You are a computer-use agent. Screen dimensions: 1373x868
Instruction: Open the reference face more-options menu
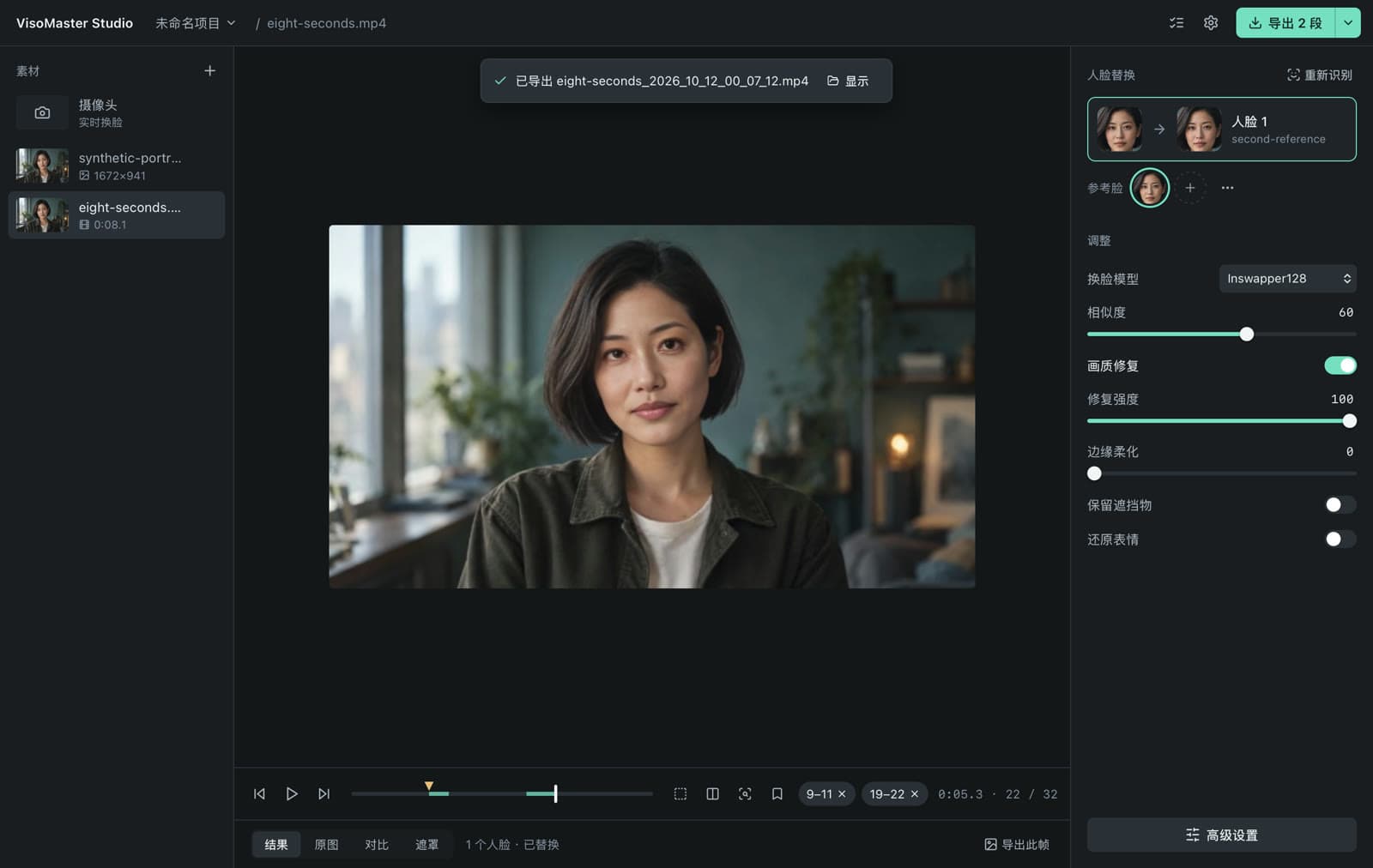1228,188
